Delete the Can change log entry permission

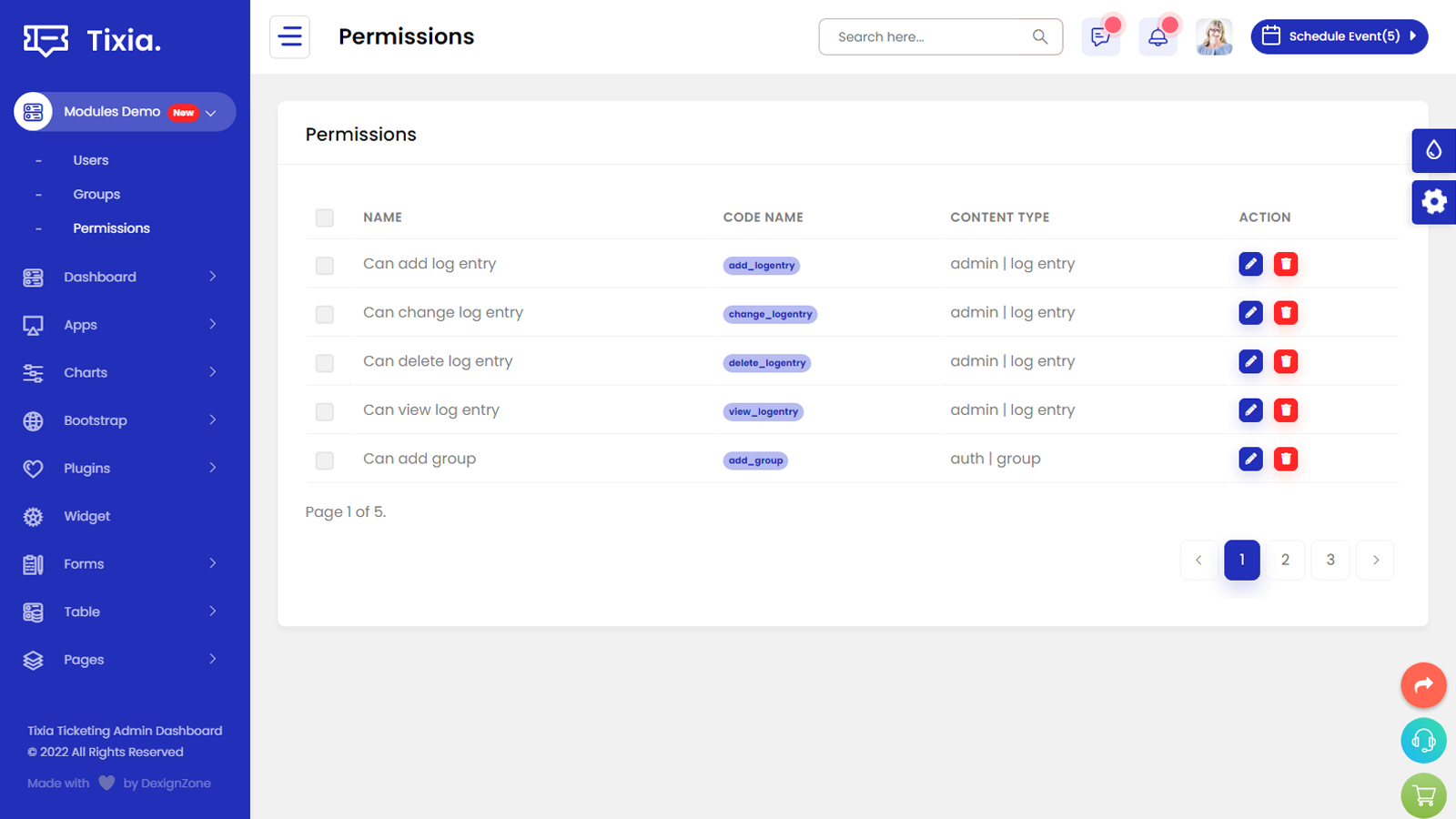[x=1285, y=313]
